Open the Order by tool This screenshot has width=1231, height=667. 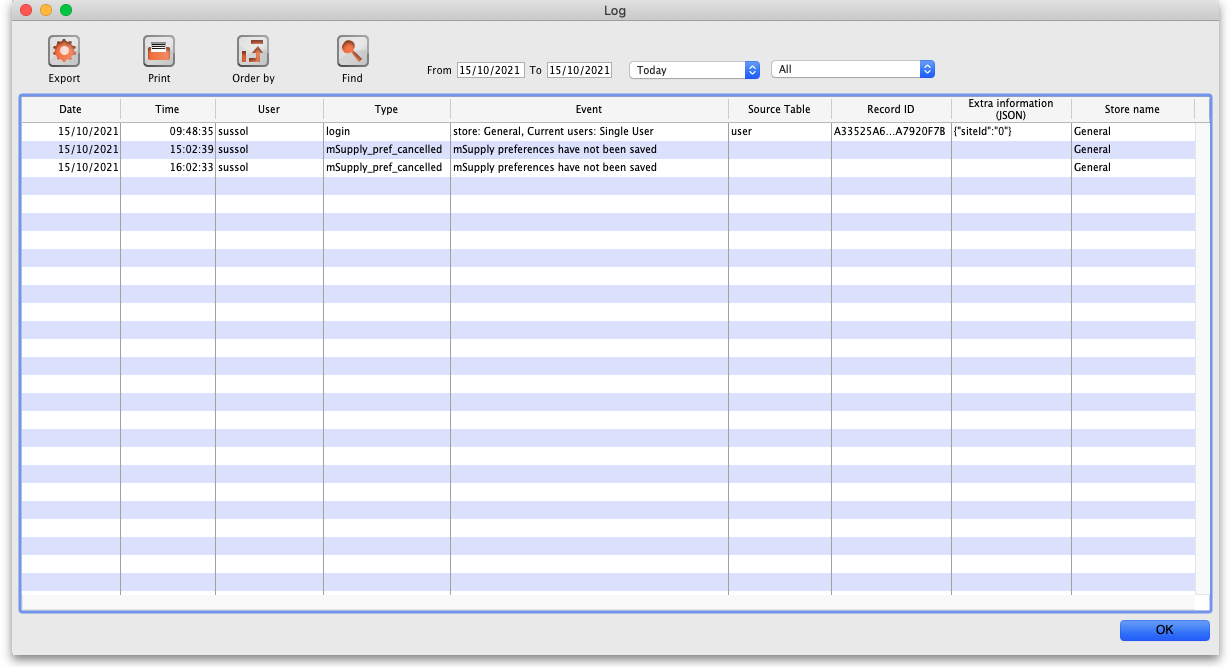click(x=253, y=52)
